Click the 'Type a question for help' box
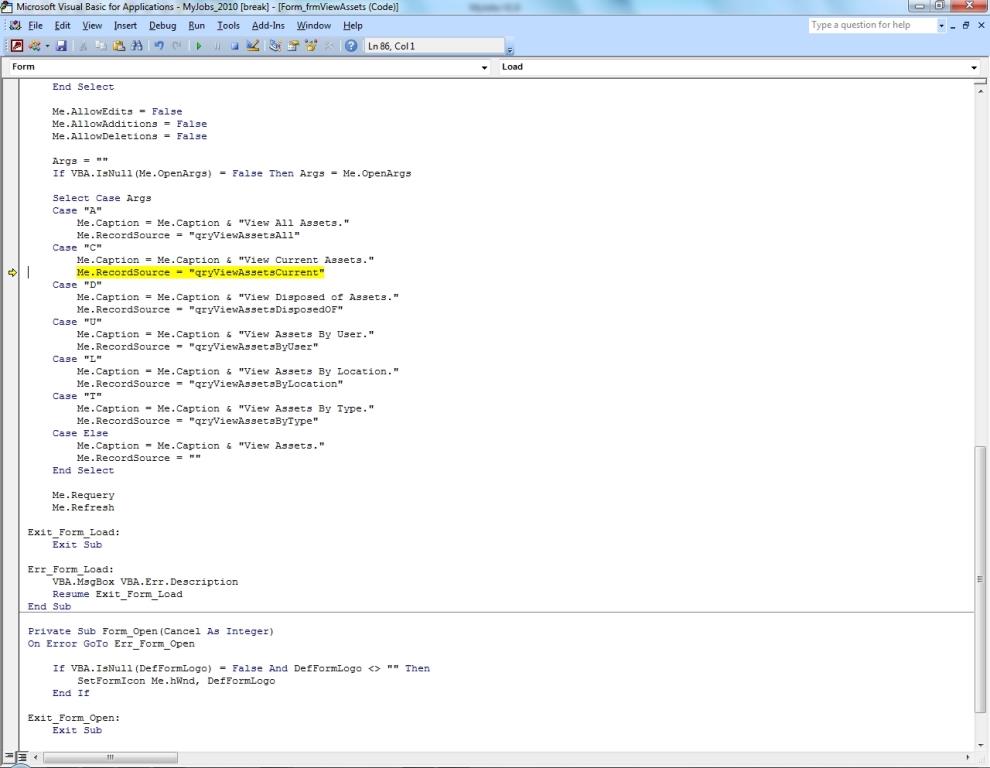The width and height of the screenshot is (990, 768). tap(870, 25)
